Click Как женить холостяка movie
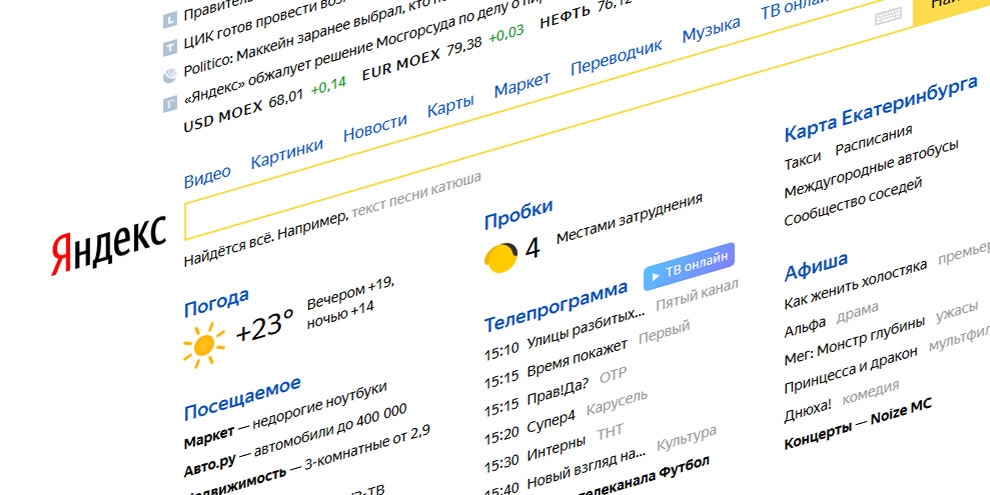 (x=856, y=283)
